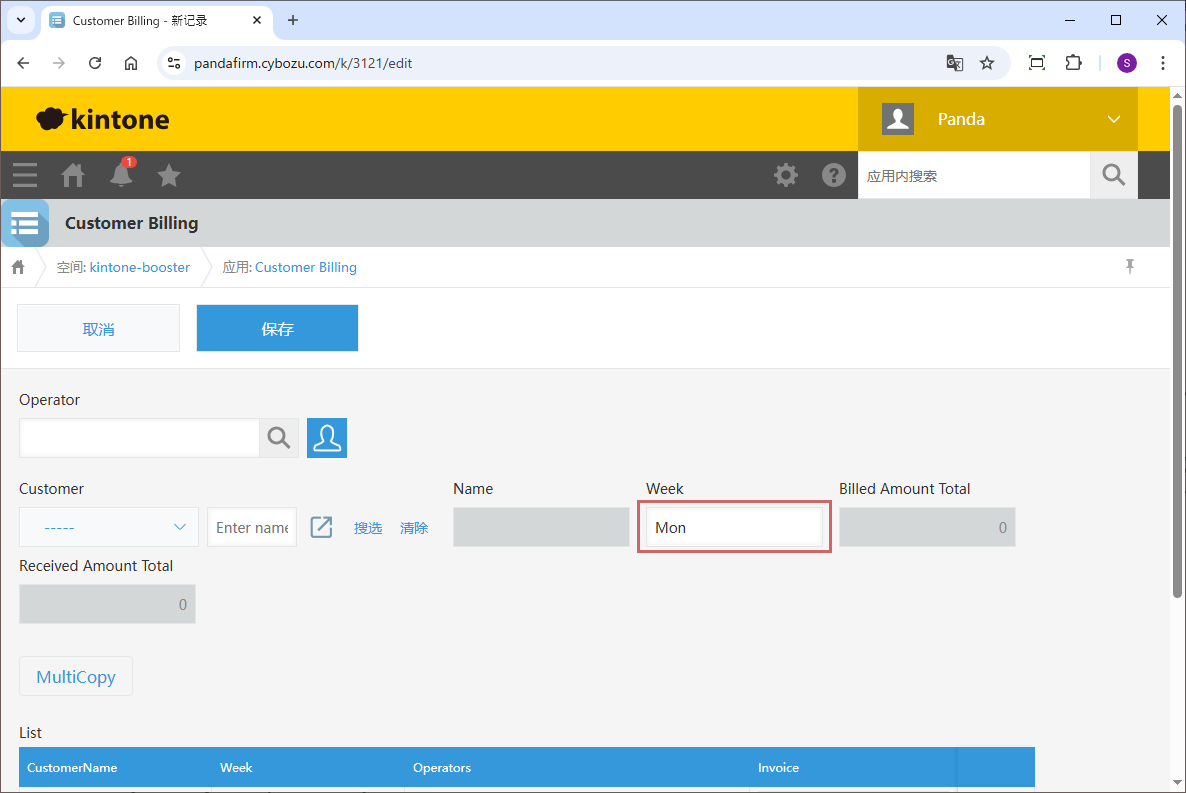Open settings gear icon
Screen dimensions: 1186x793
[786, 175]
